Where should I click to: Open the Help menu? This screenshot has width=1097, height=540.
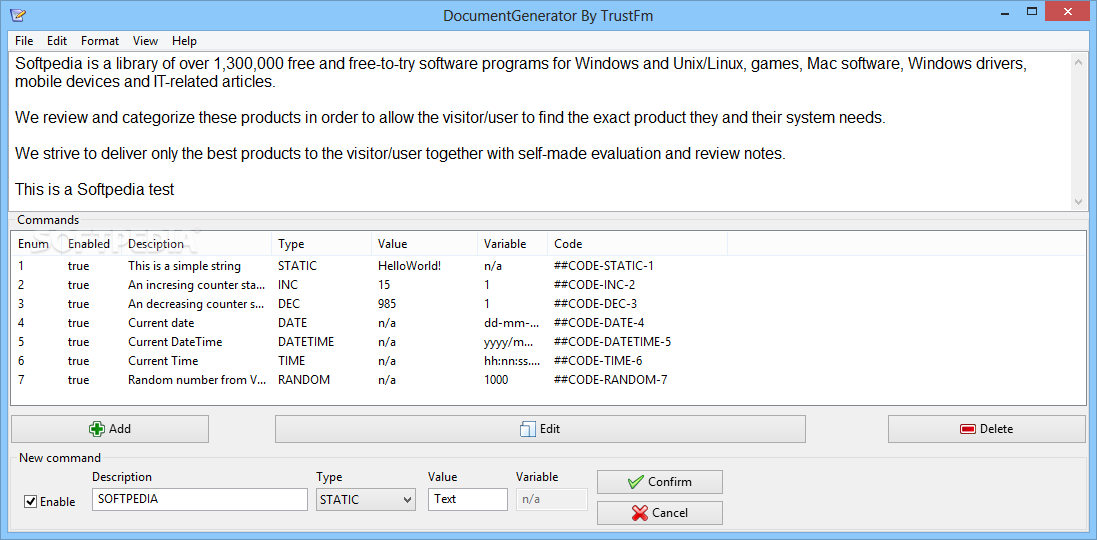click(185, 41)
